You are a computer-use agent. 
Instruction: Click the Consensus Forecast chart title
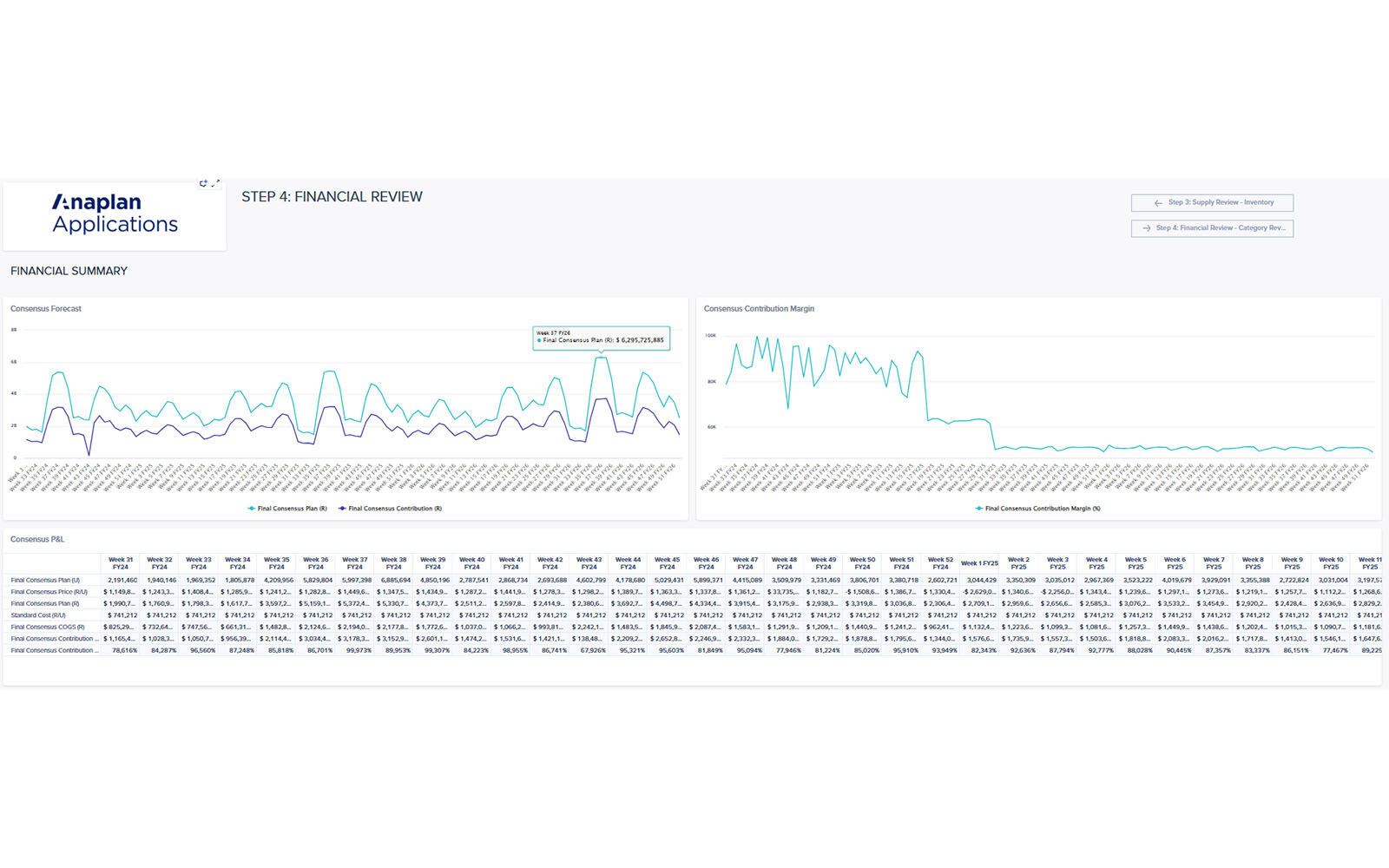[46, 309]
